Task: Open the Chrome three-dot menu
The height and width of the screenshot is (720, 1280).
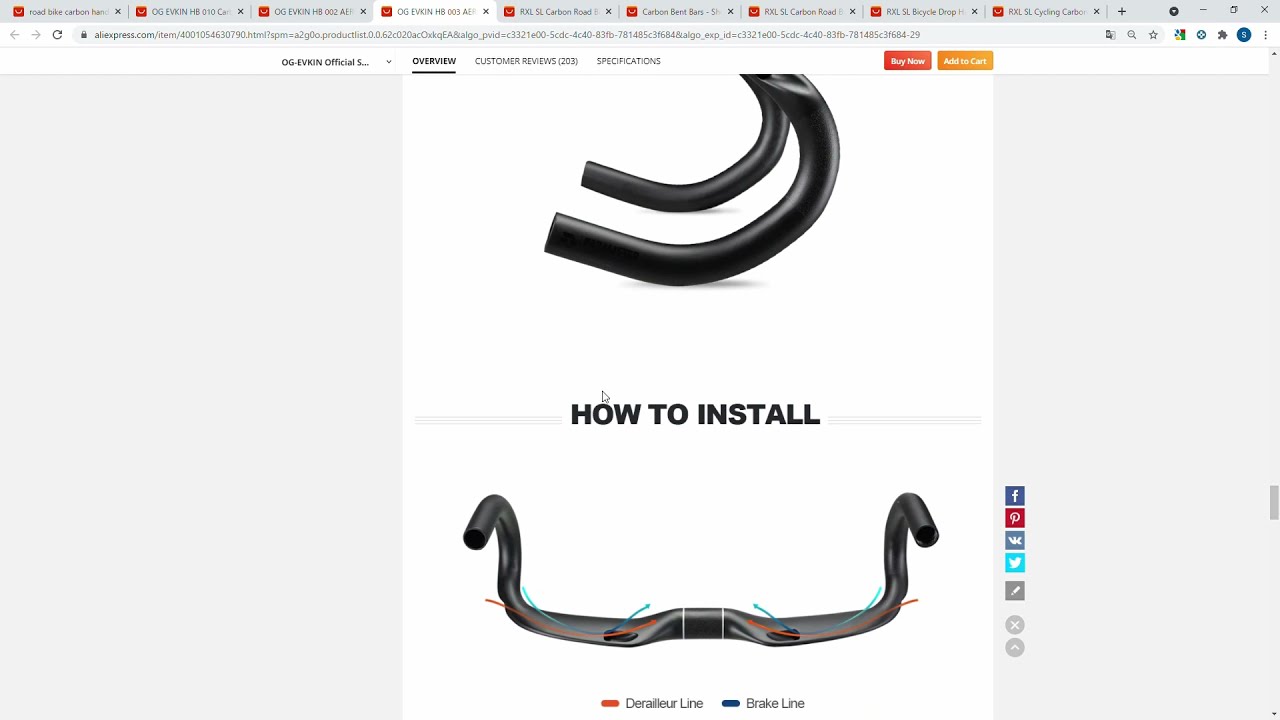Action: [1265, 35]
